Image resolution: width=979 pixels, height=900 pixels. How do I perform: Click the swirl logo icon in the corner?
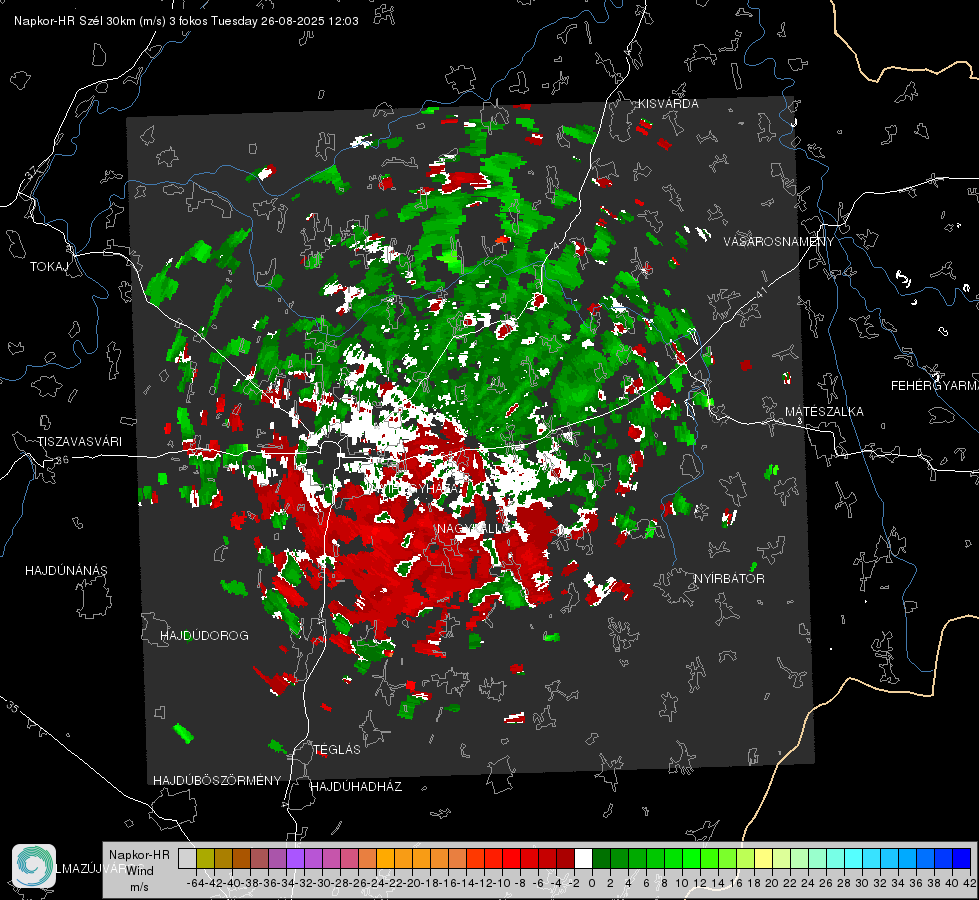click(34, 866)
